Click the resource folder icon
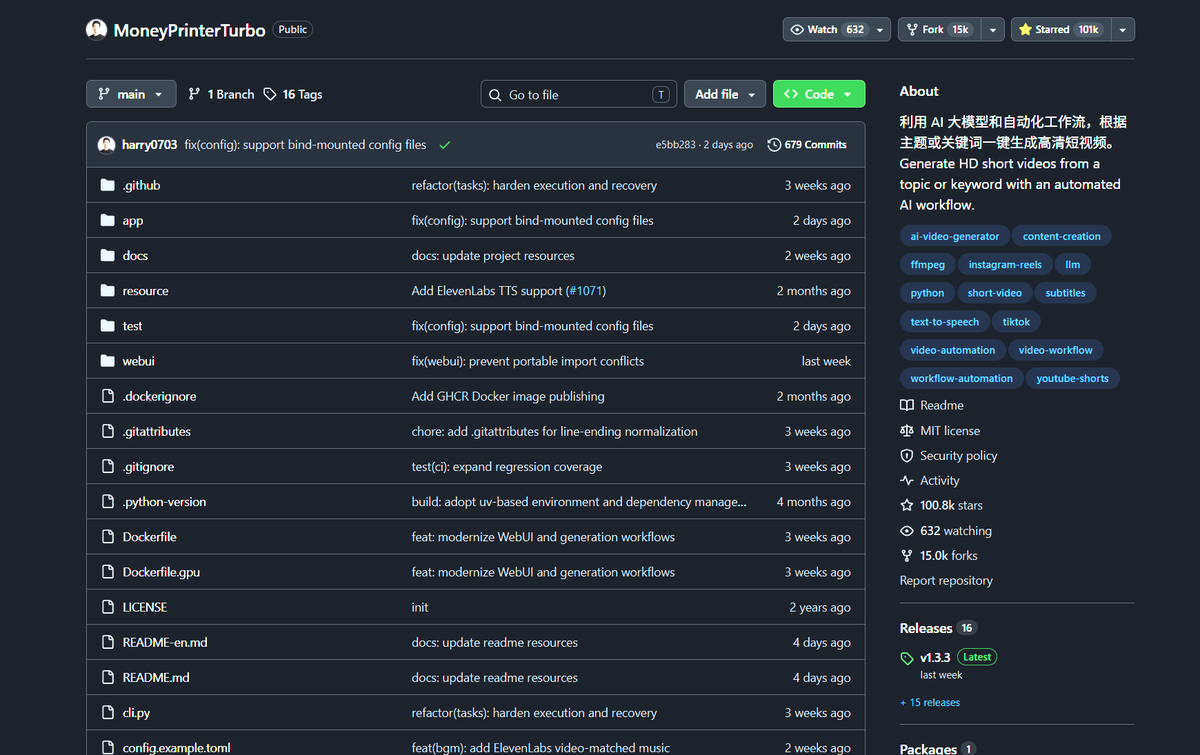The image size is (1200, 755). point(108,290)
